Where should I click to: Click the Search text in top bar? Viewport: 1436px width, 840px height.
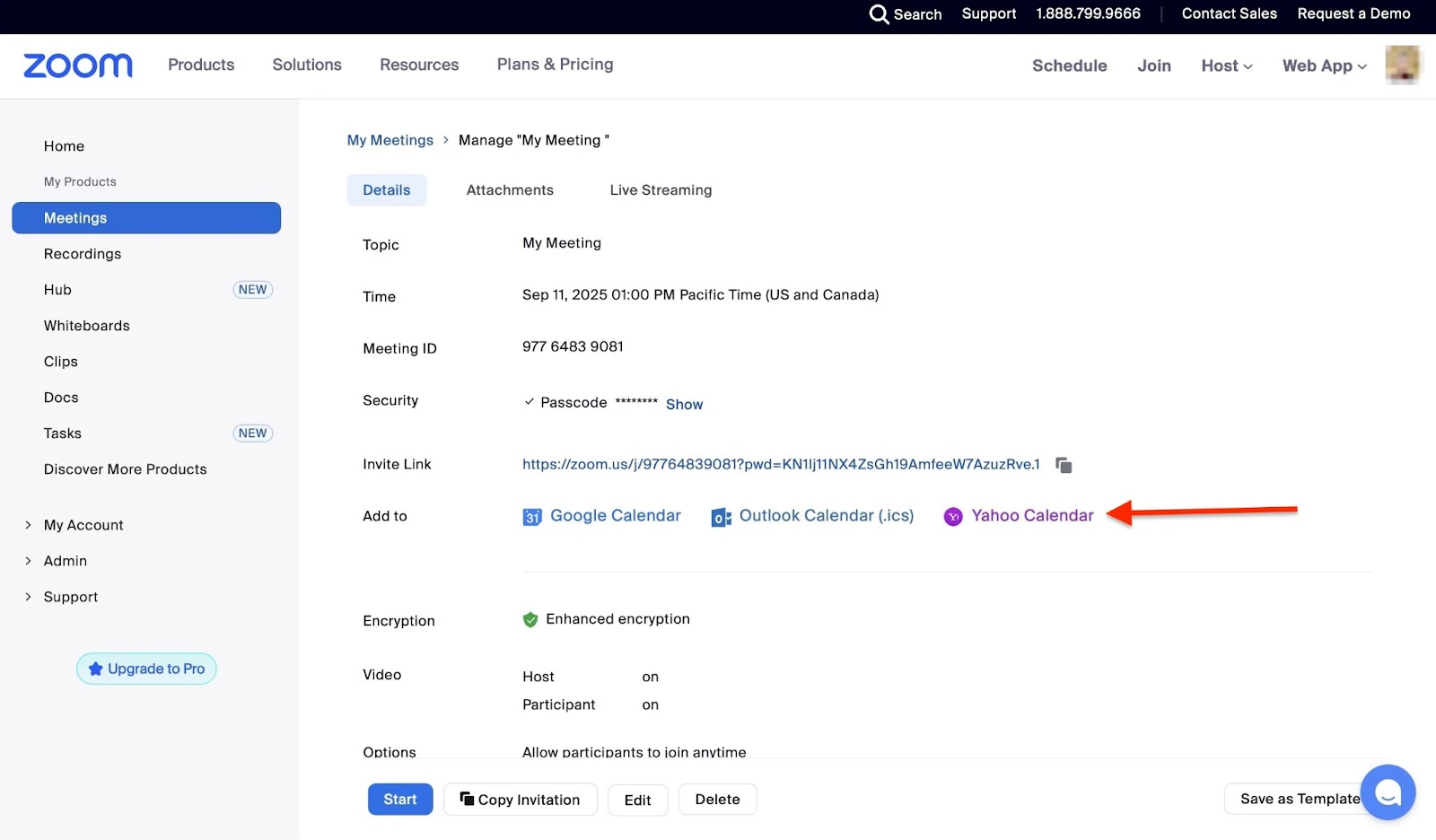point(918,14)
